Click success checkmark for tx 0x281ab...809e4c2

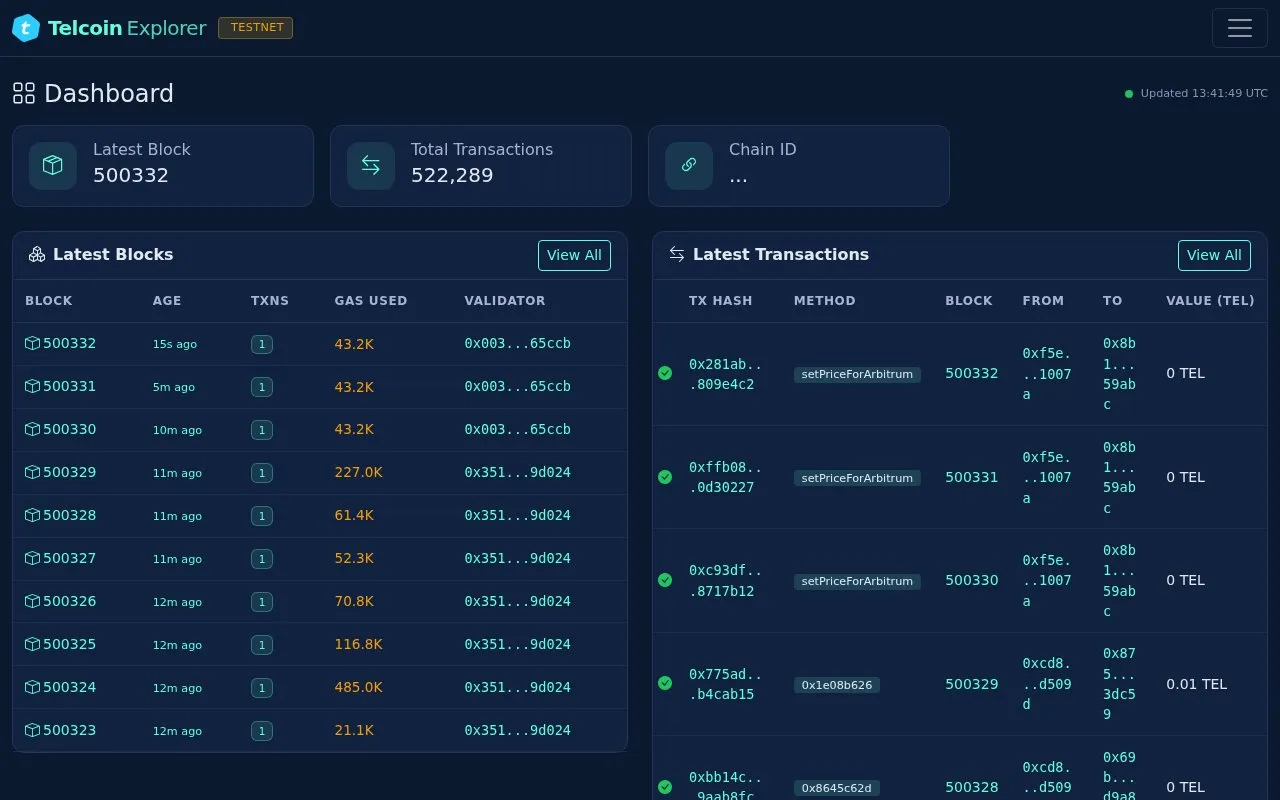665,374
